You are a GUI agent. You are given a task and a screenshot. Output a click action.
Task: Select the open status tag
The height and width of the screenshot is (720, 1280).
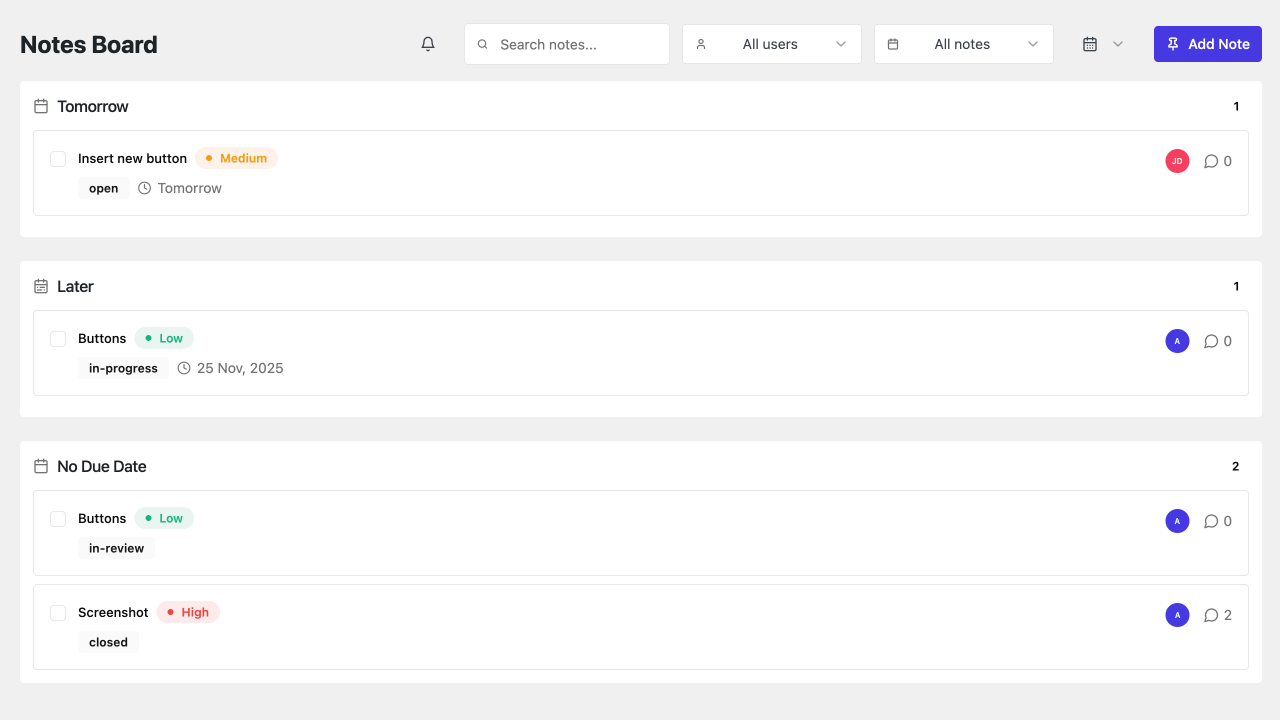[103, 188]
